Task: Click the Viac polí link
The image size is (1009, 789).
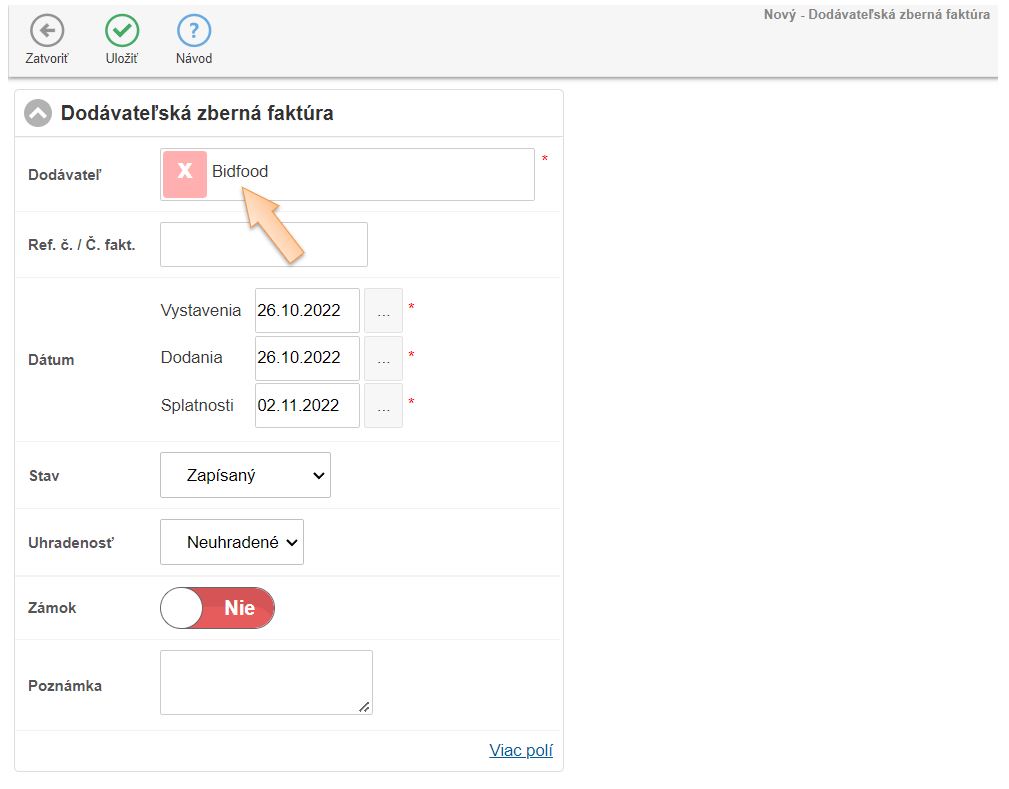Action: 520,750
